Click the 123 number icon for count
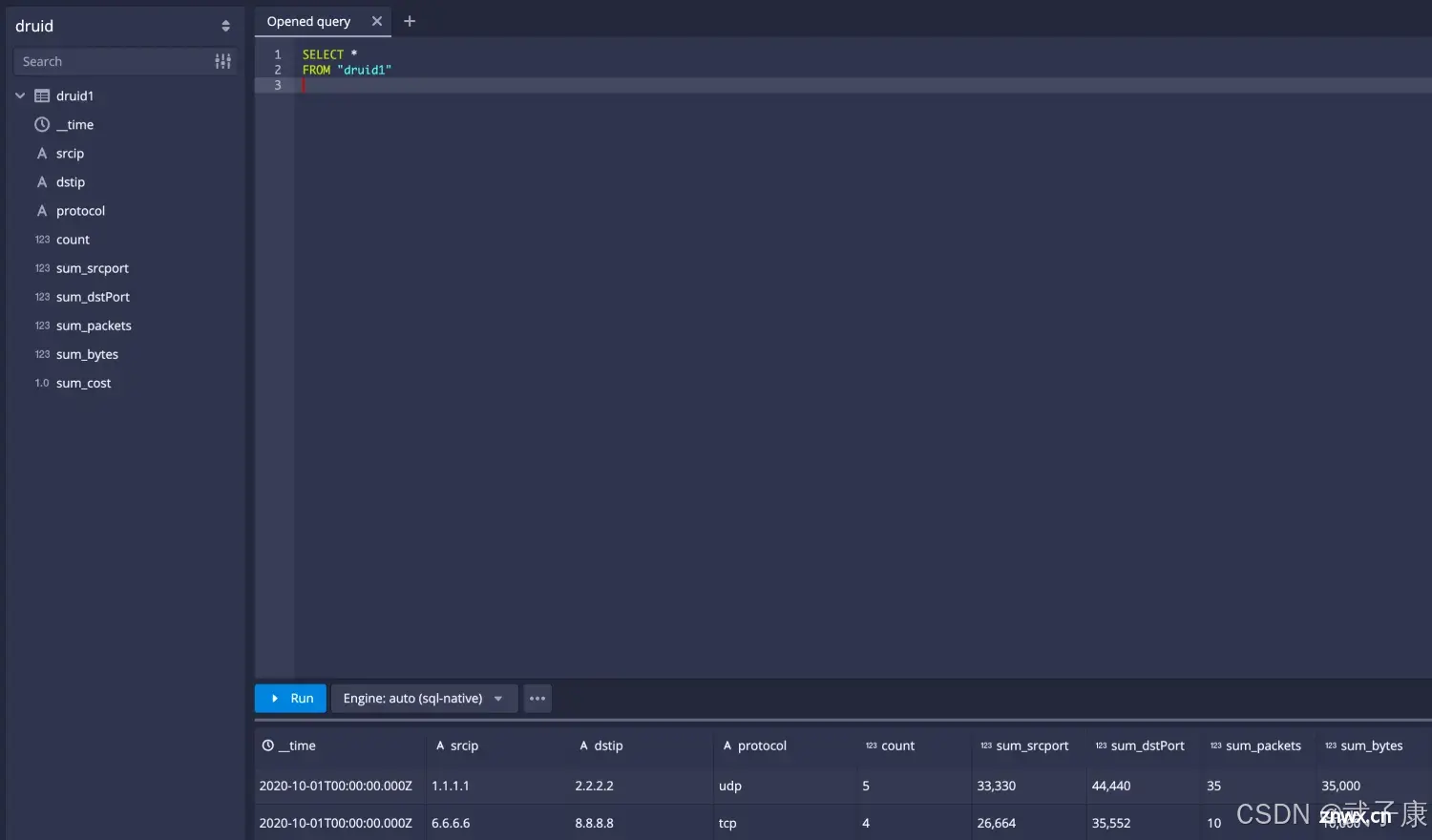1432x840 pixels. point(42,240)
